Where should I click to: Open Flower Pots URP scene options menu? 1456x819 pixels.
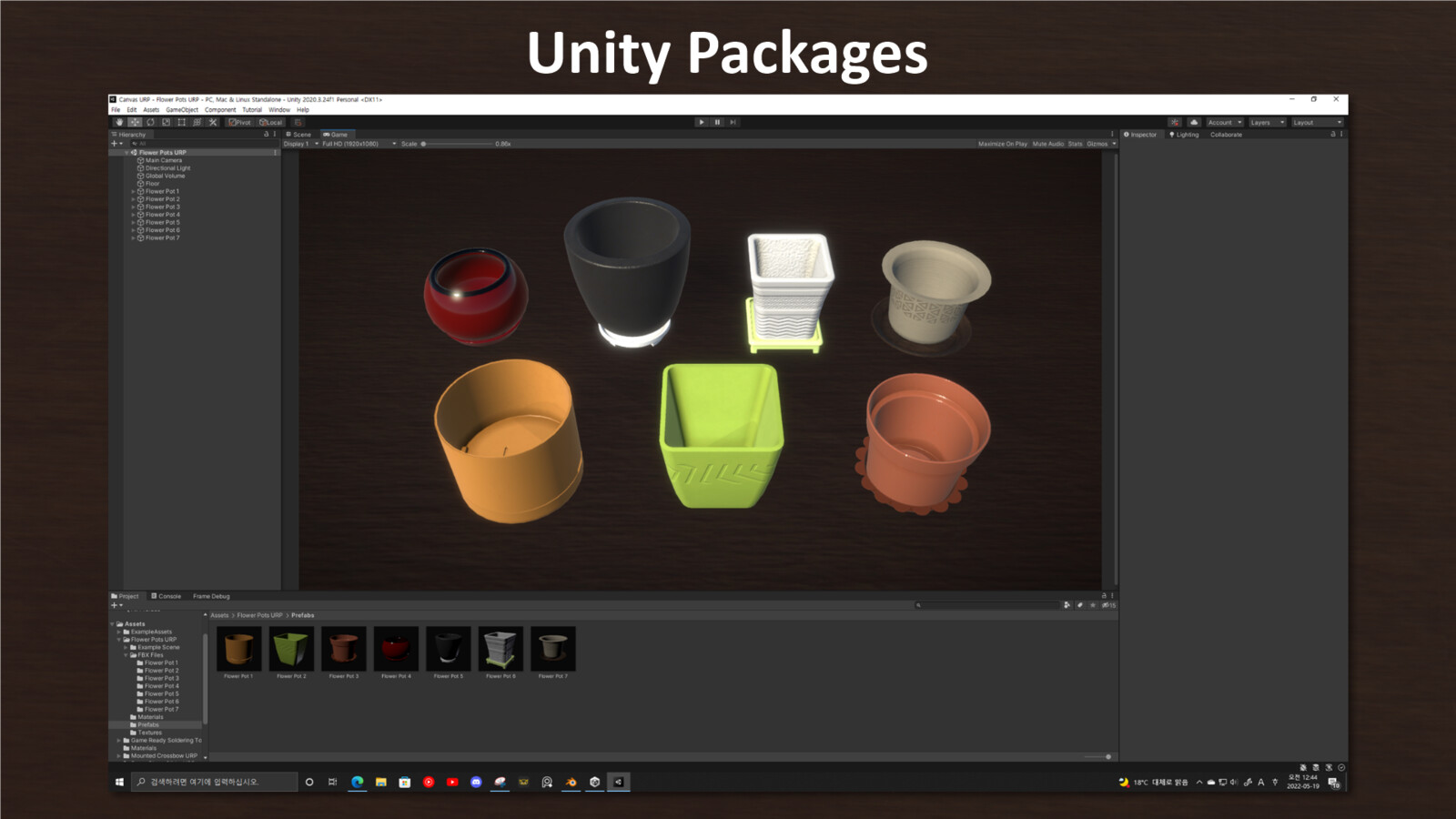click(275, 152)
